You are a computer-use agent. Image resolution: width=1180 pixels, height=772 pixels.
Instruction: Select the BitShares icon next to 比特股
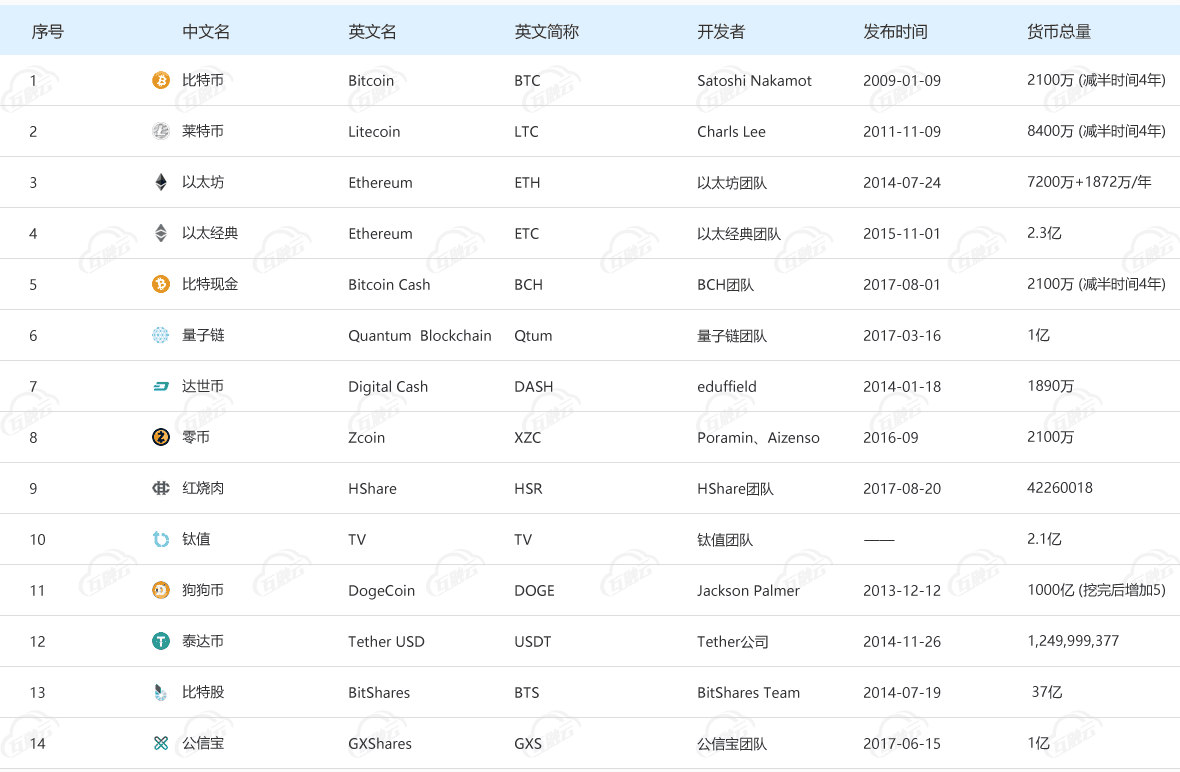tap(161, 692)
